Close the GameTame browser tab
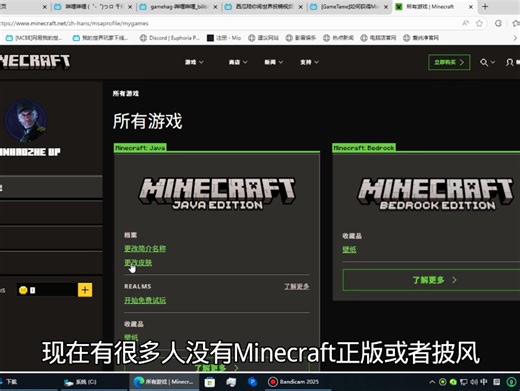This screenshot has width=520, height=391. (386, 7)
